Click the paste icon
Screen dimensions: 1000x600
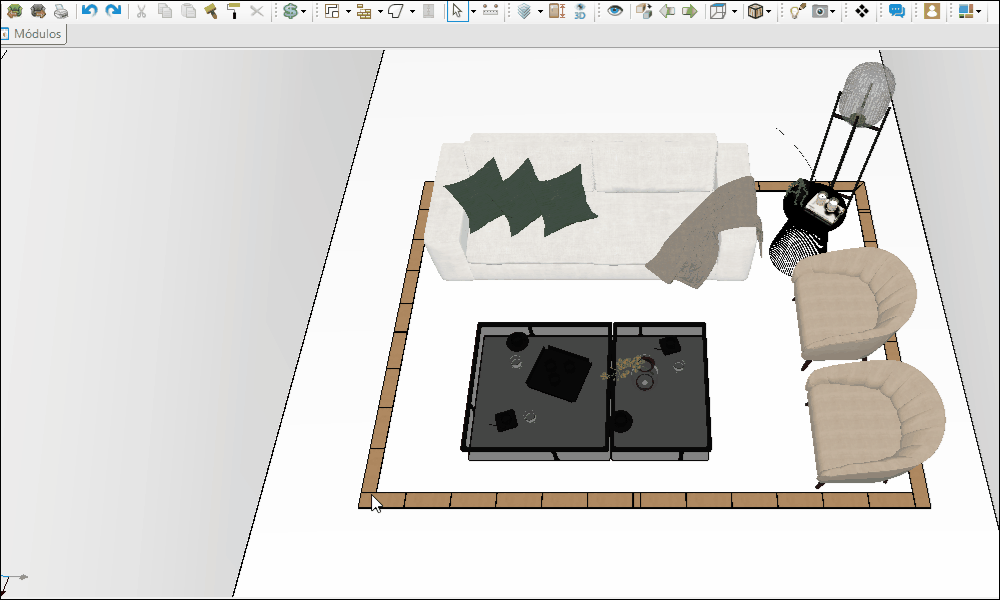pos(188,11)
